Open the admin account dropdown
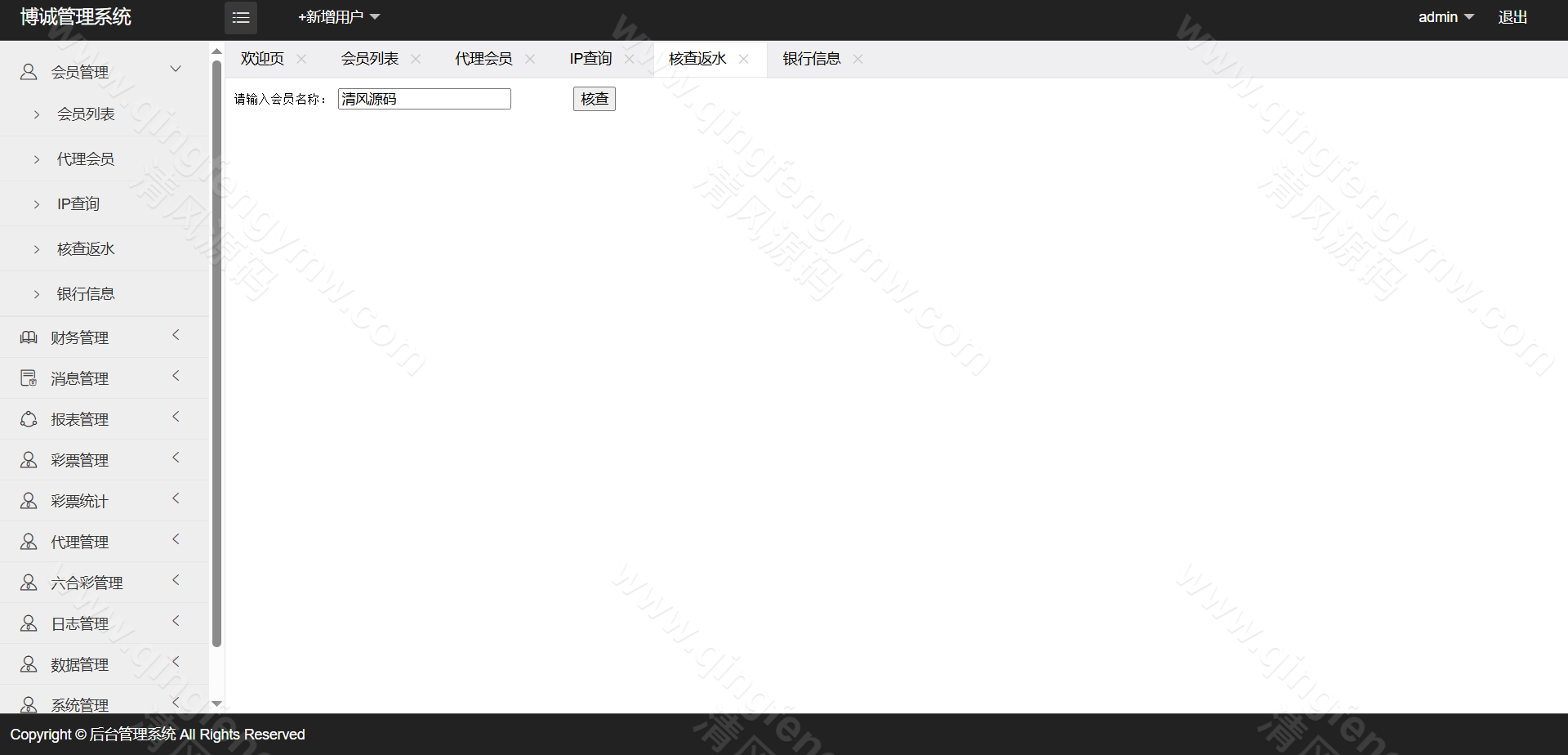The width and height of the screenshot is (1568, 755). pos(1445,17)
